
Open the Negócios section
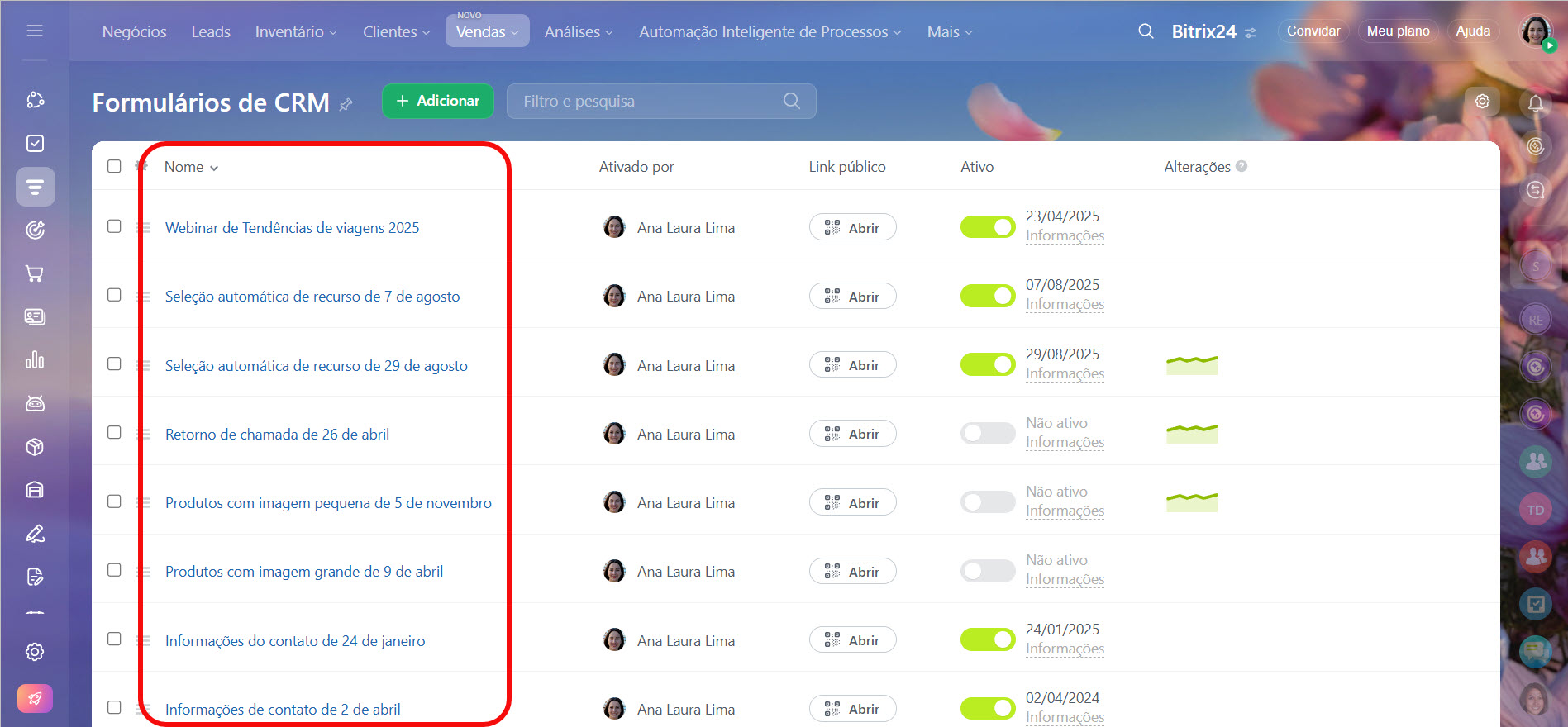[134, 32]
